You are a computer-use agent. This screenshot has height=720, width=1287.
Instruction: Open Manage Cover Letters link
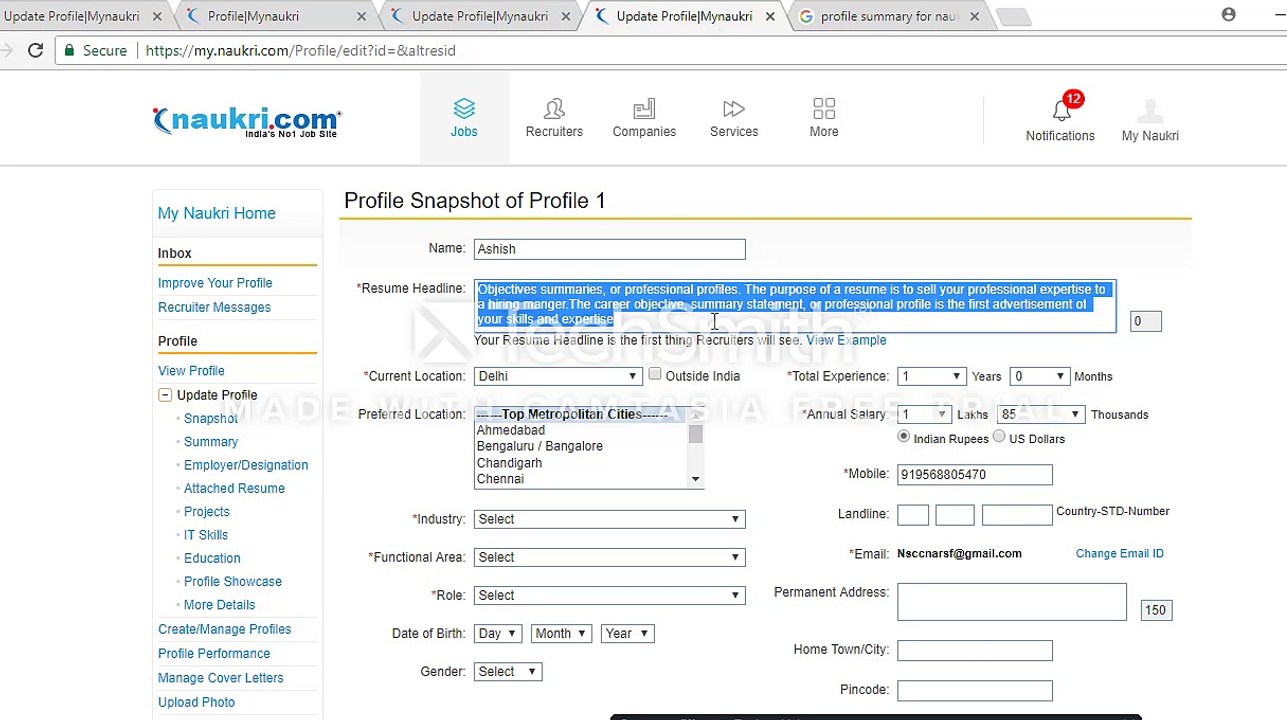coord(221,678)
